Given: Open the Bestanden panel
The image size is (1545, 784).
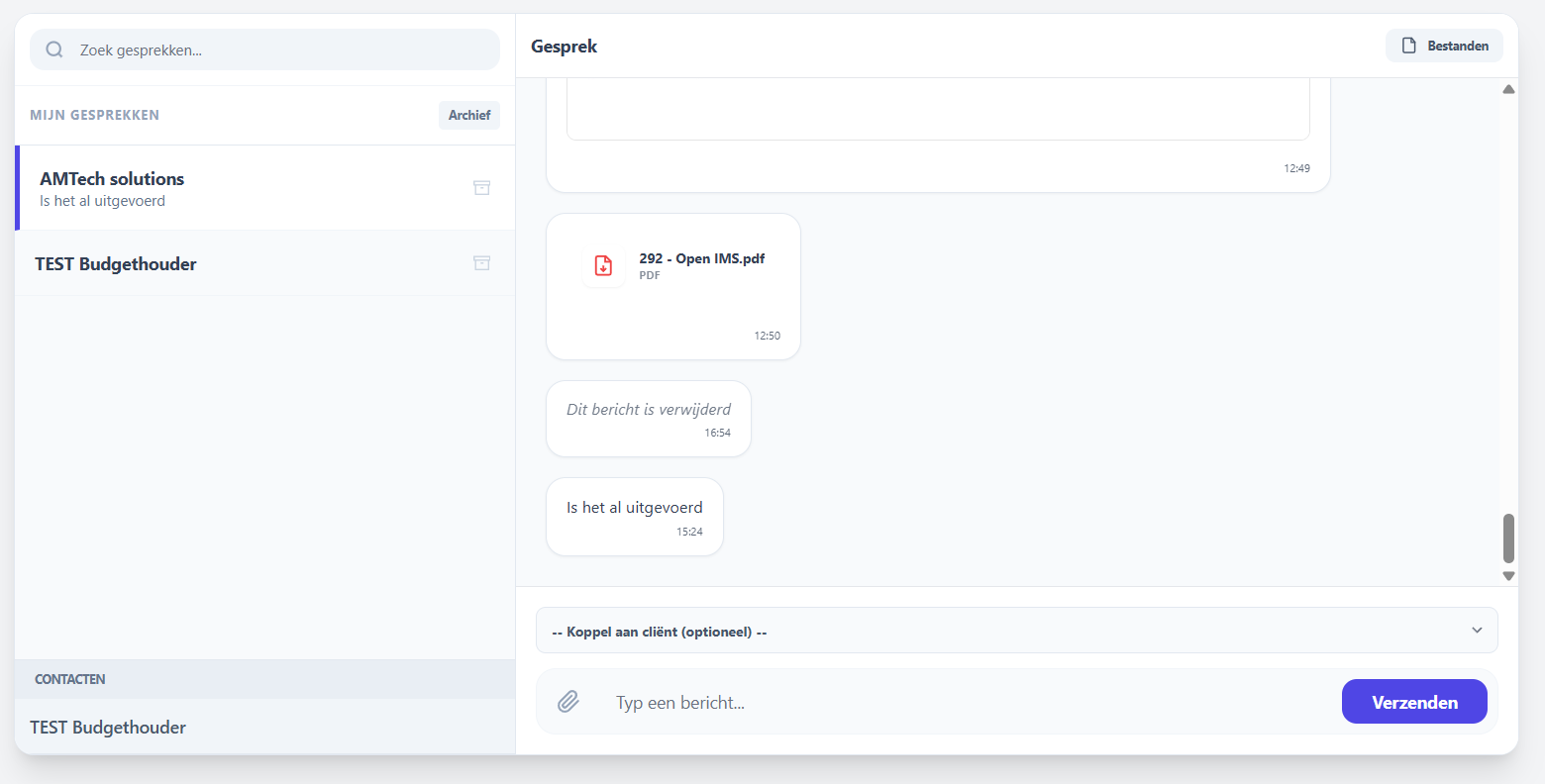Looking at the screenshot, I should point(1443,46).
